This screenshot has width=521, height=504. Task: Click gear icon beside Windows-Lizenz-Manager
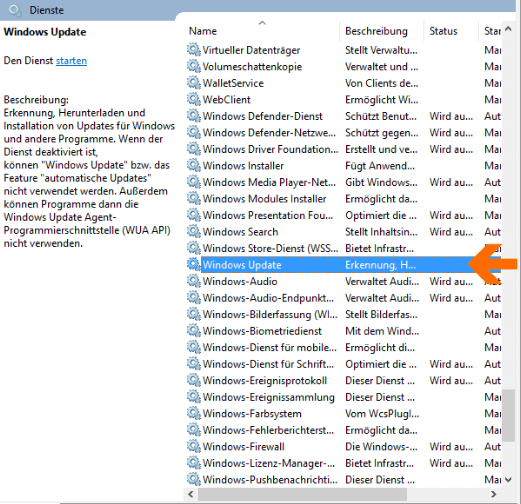pos(193,463)
